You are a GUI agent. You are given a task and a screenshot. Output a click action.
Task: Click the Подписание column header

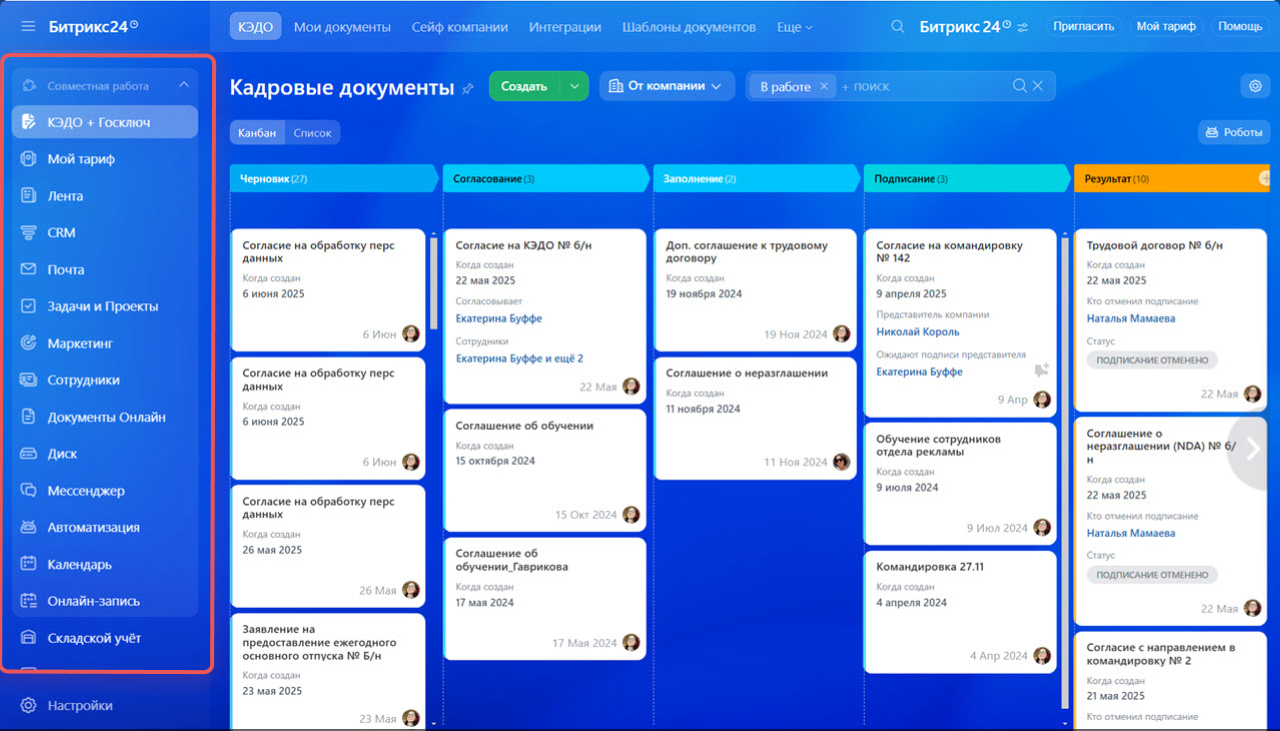tap(967, 178)
